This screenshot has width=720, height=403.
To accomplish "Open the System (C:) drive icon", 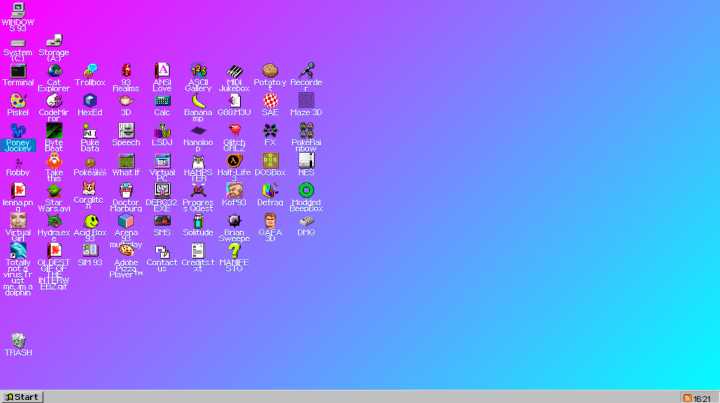I will pos(18,43).
